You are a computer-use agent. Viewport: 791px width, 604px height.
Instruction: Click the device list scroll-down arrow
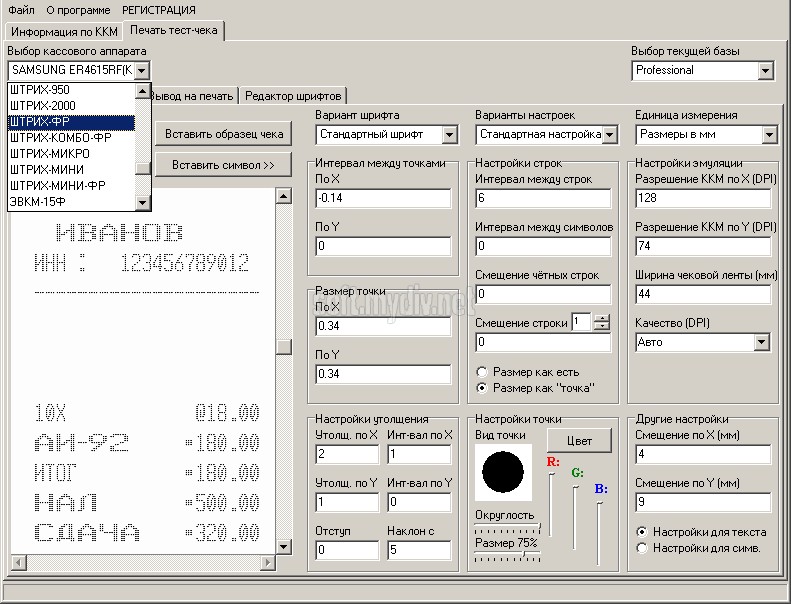click(143, 203)
